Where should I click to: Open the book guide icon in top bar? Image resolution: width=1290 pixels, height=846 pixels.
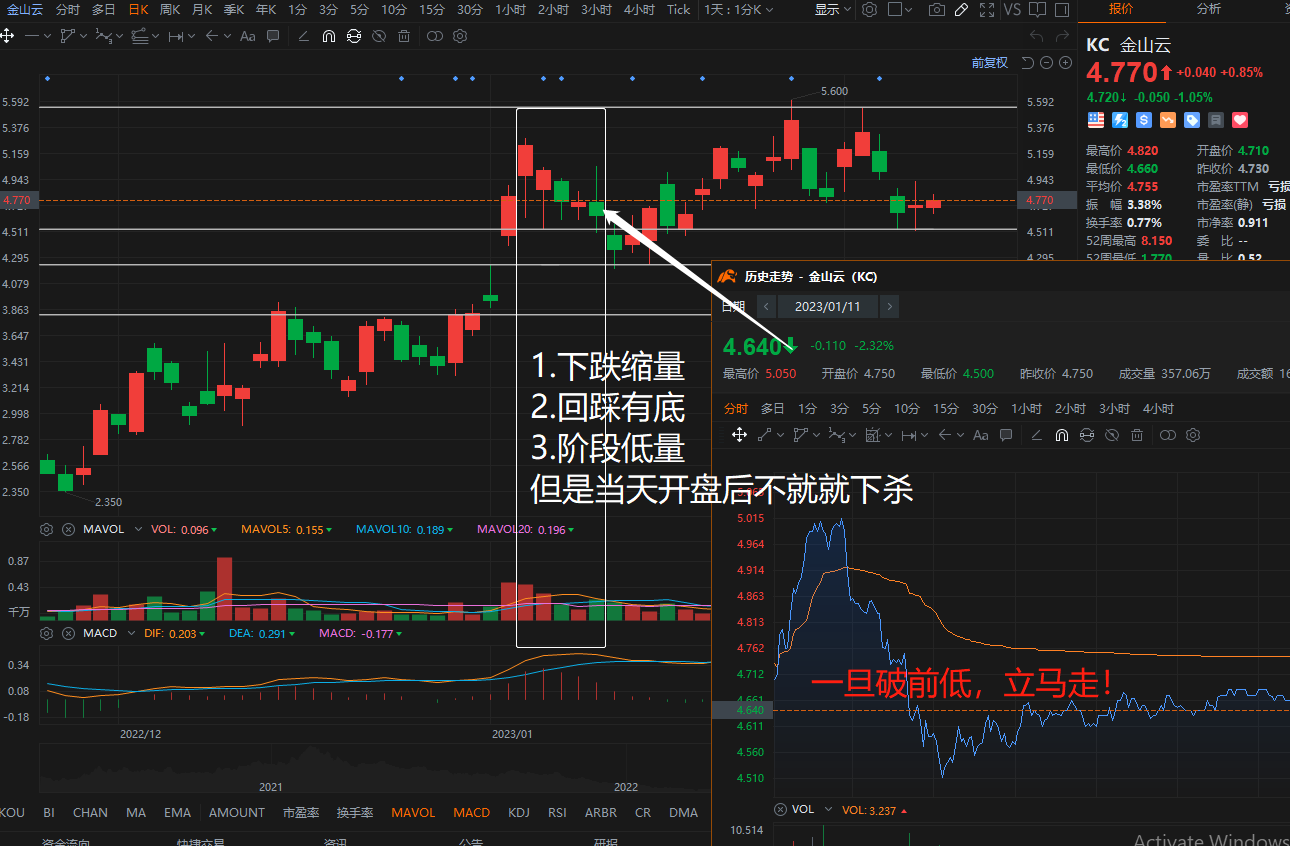[x=1037, y=9]
